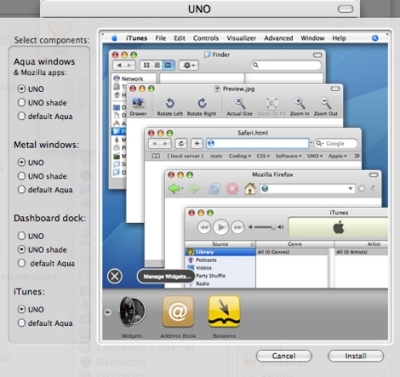This screenshot has height=377, width=400.
Task: Click the Cancel button
Action: coord(284,356)
